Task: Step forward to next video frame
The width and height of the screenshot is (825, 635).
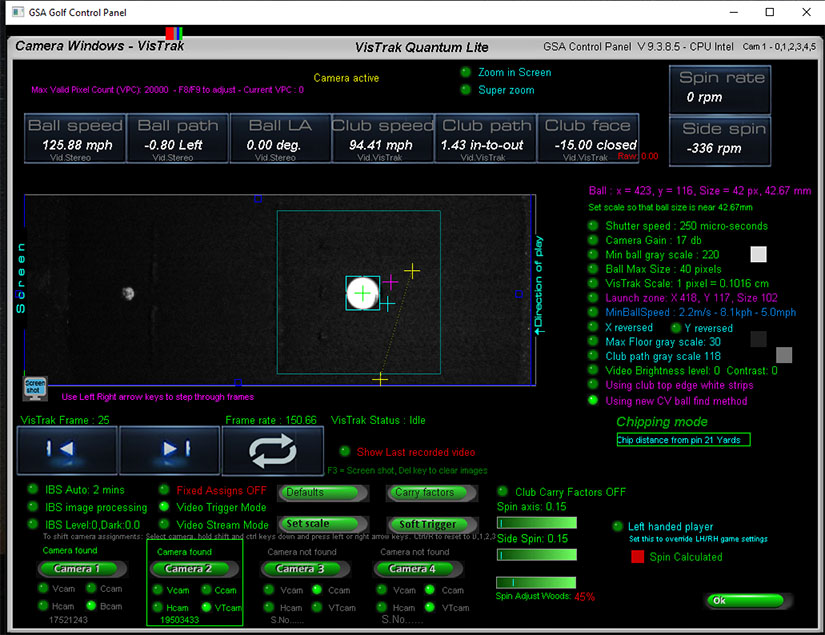Action: coord(169,449)
